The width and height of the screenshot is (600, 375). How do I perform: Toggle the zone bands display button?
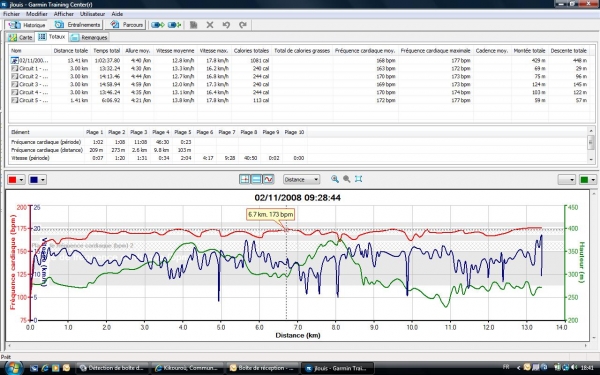256,179
